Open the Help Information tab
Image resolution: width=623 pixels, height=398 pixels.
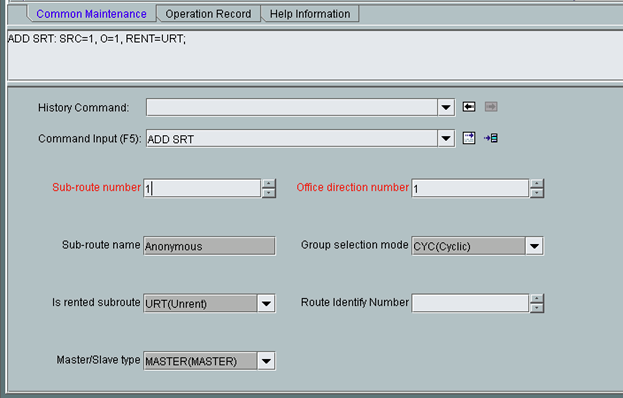(x=310, y=14)
